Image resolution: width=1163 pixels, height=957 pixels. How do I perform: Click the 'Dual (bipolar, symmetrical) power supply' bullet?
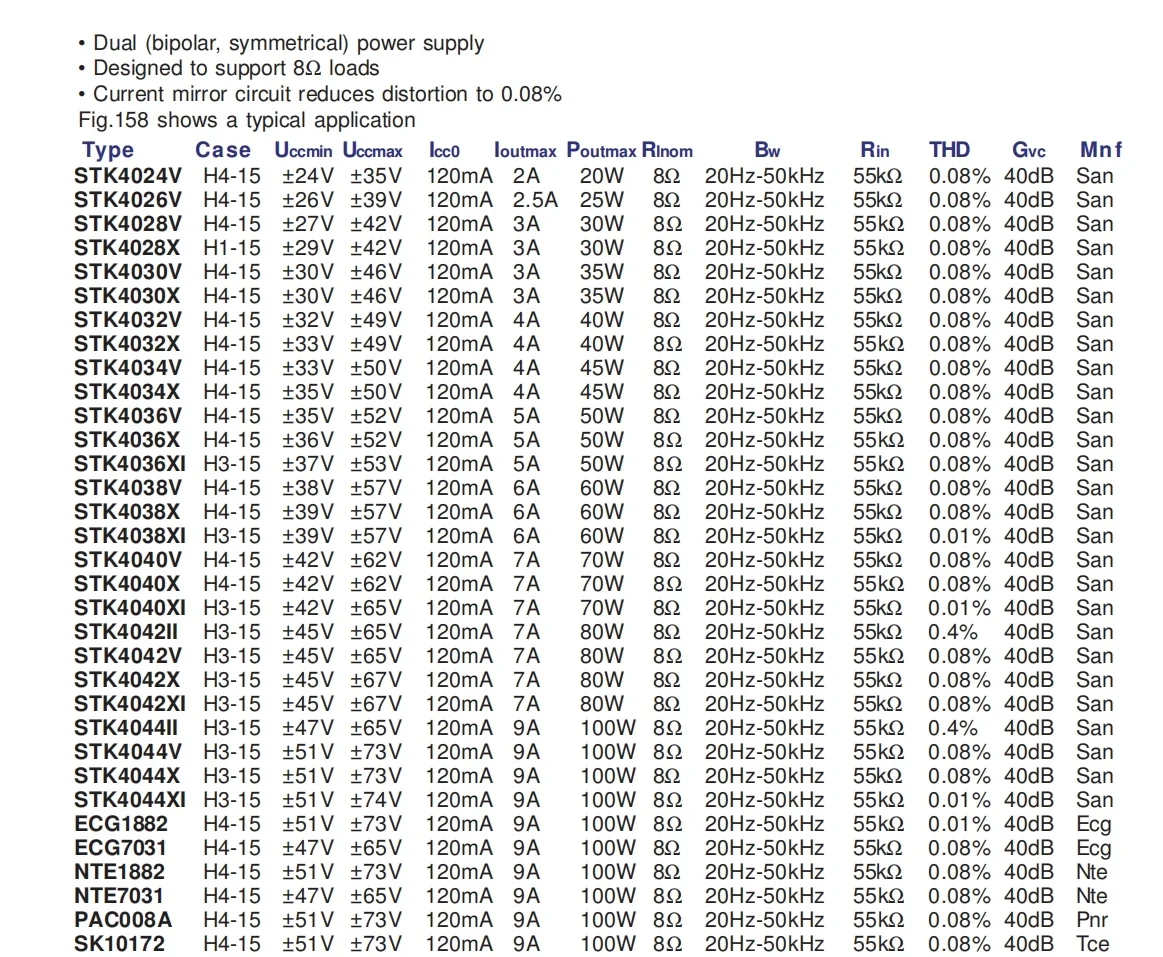(281, 43)
